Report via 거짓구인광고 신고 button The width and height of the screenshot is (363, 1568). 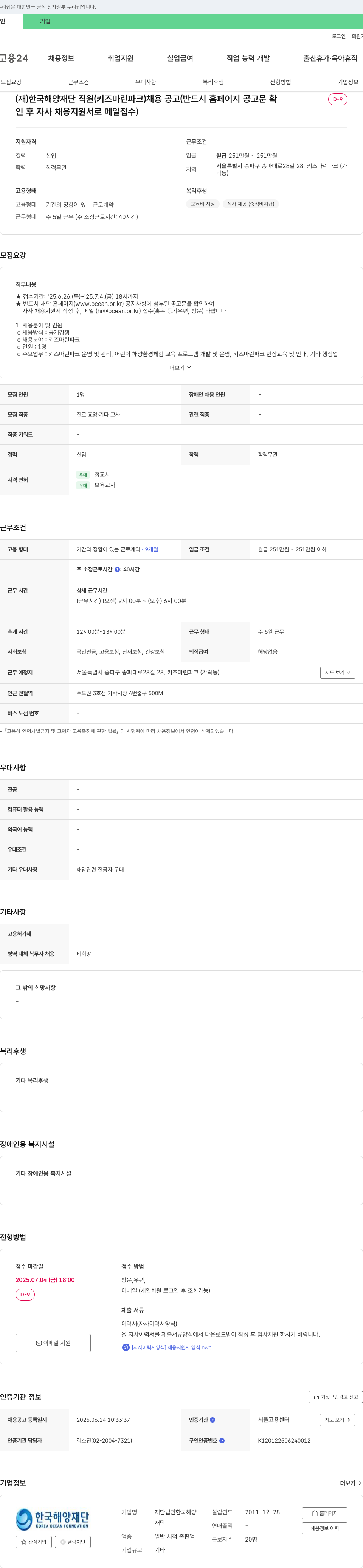[336, 1397]
